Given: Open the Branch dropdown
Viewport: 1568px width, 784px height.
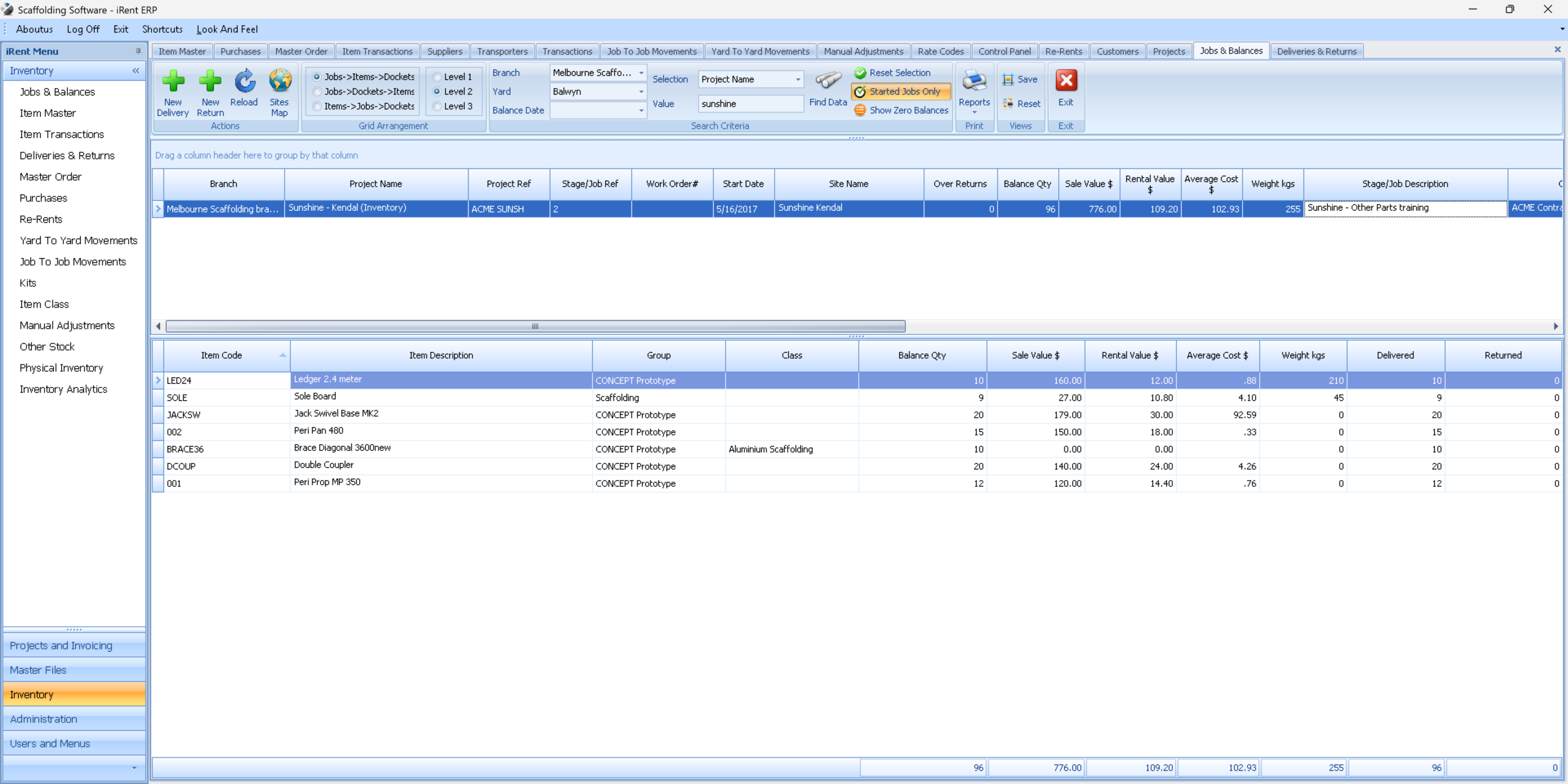Looking at the screenshot, I should pos(641,73).
